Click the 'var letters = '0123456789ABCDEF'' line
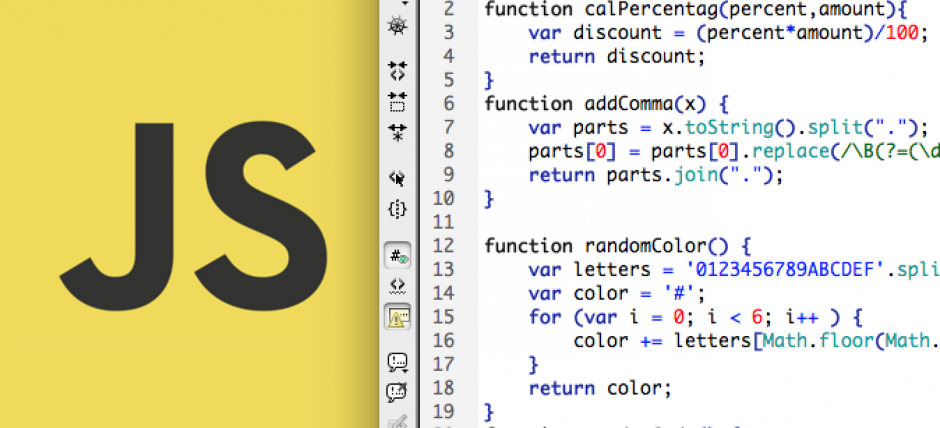The image size is (940, 428). [x=734, y=270]
